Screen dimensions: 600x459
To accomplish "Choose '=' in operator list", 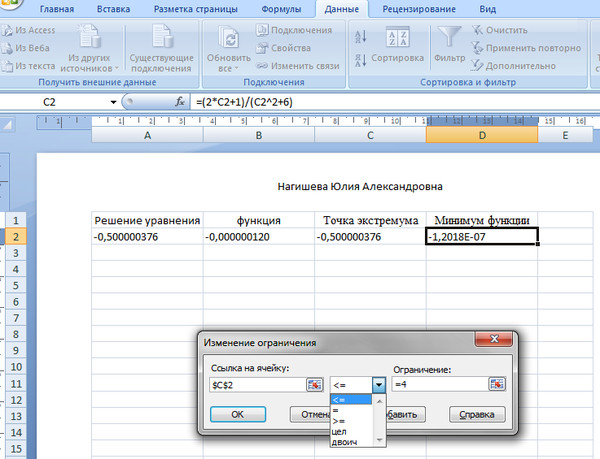I will (x=351, y=410).
